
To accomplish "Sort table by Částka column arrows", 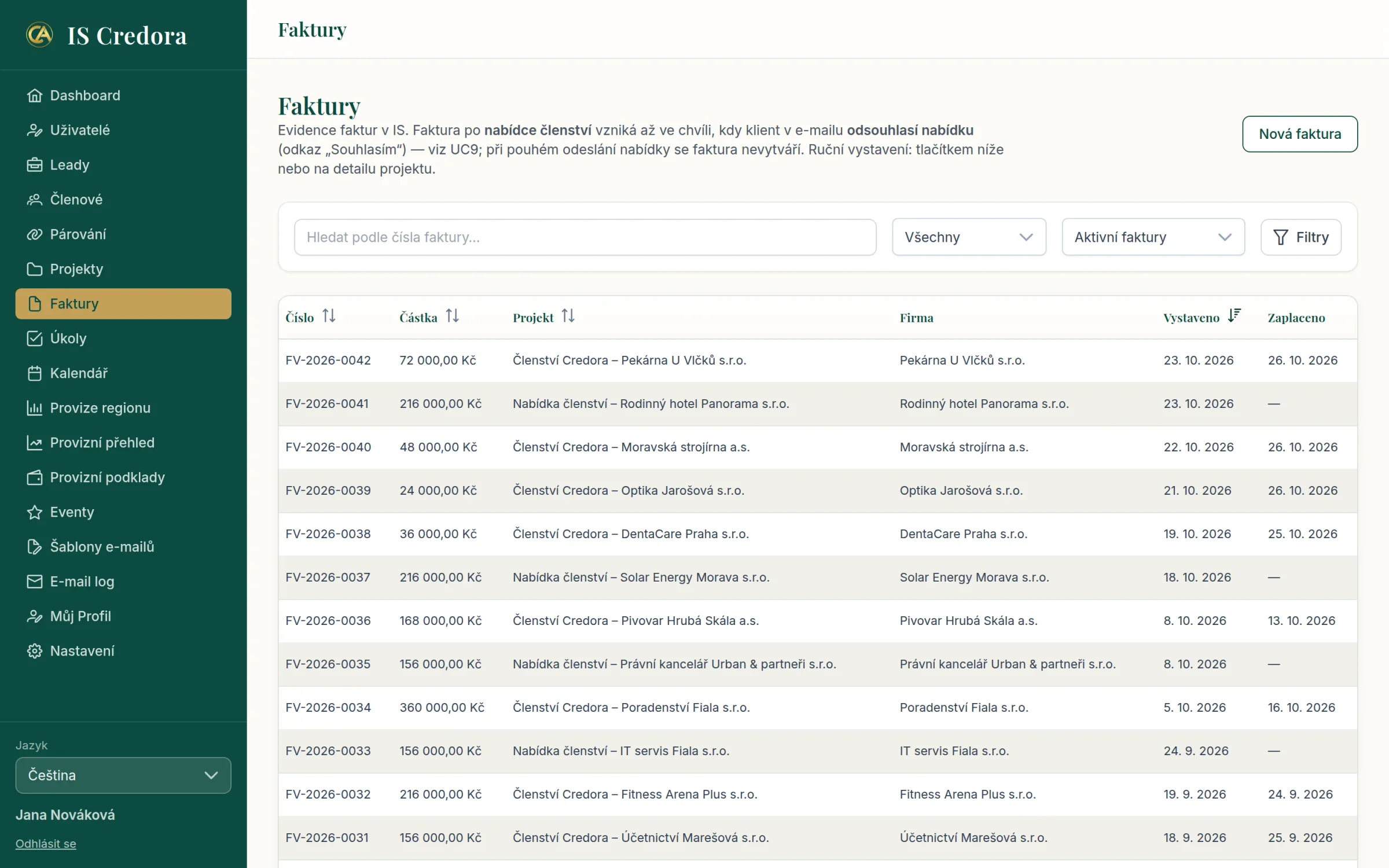I will point(452,316).
